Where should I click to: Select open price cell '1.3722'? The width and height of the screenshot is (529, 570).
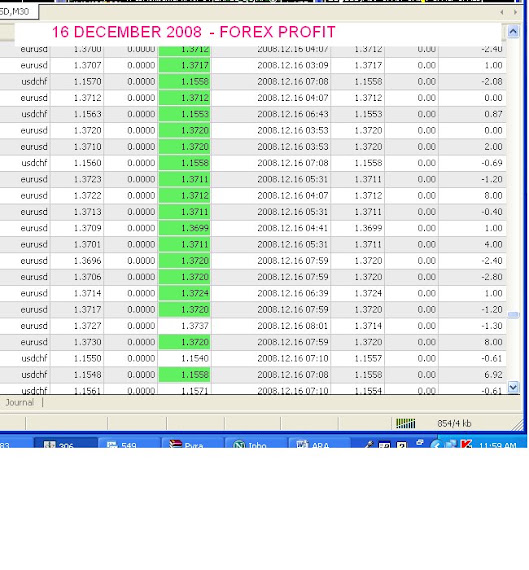(87, 196)
